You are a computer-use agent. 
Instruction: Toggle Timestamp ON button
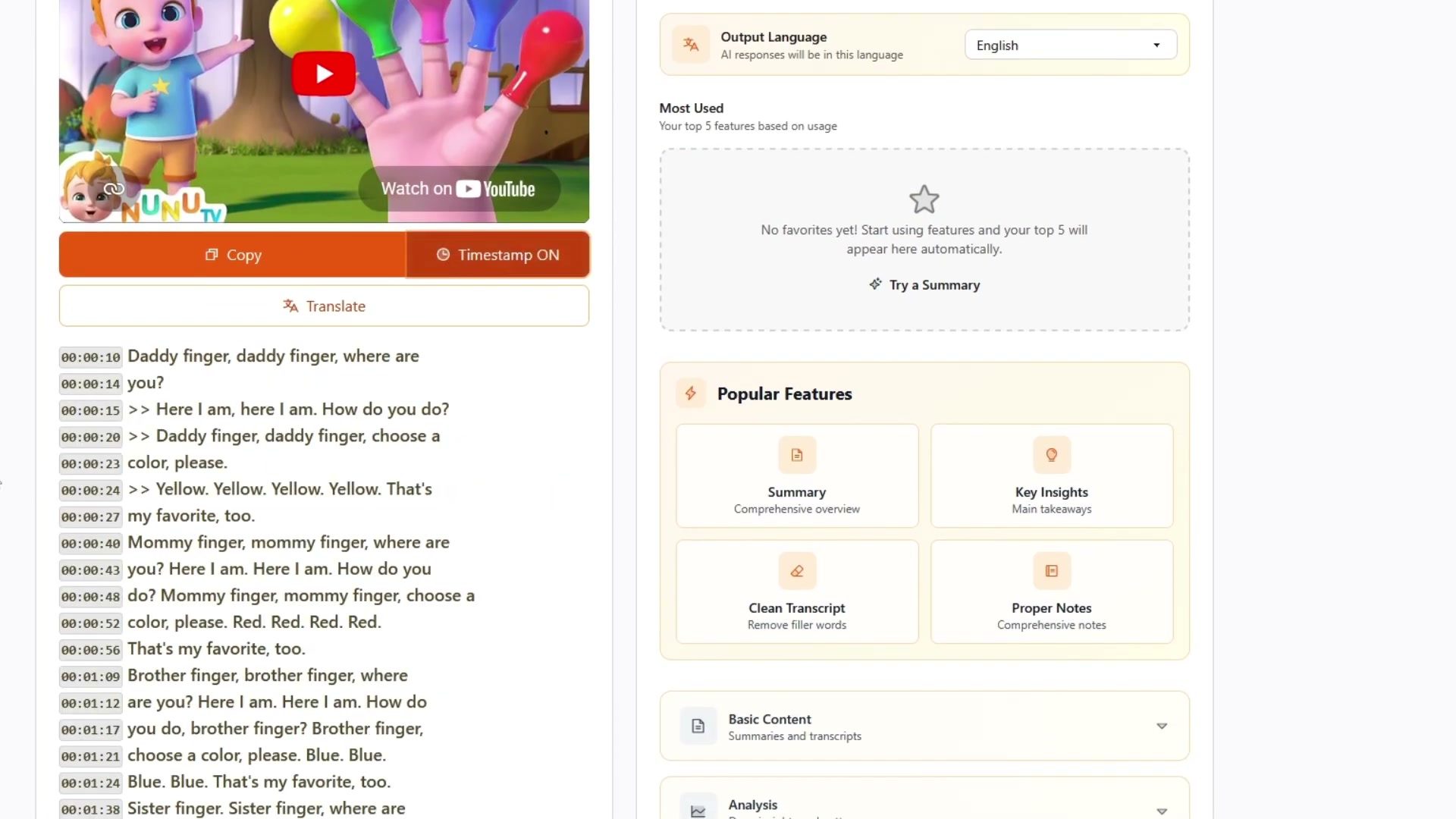(497, 255)
